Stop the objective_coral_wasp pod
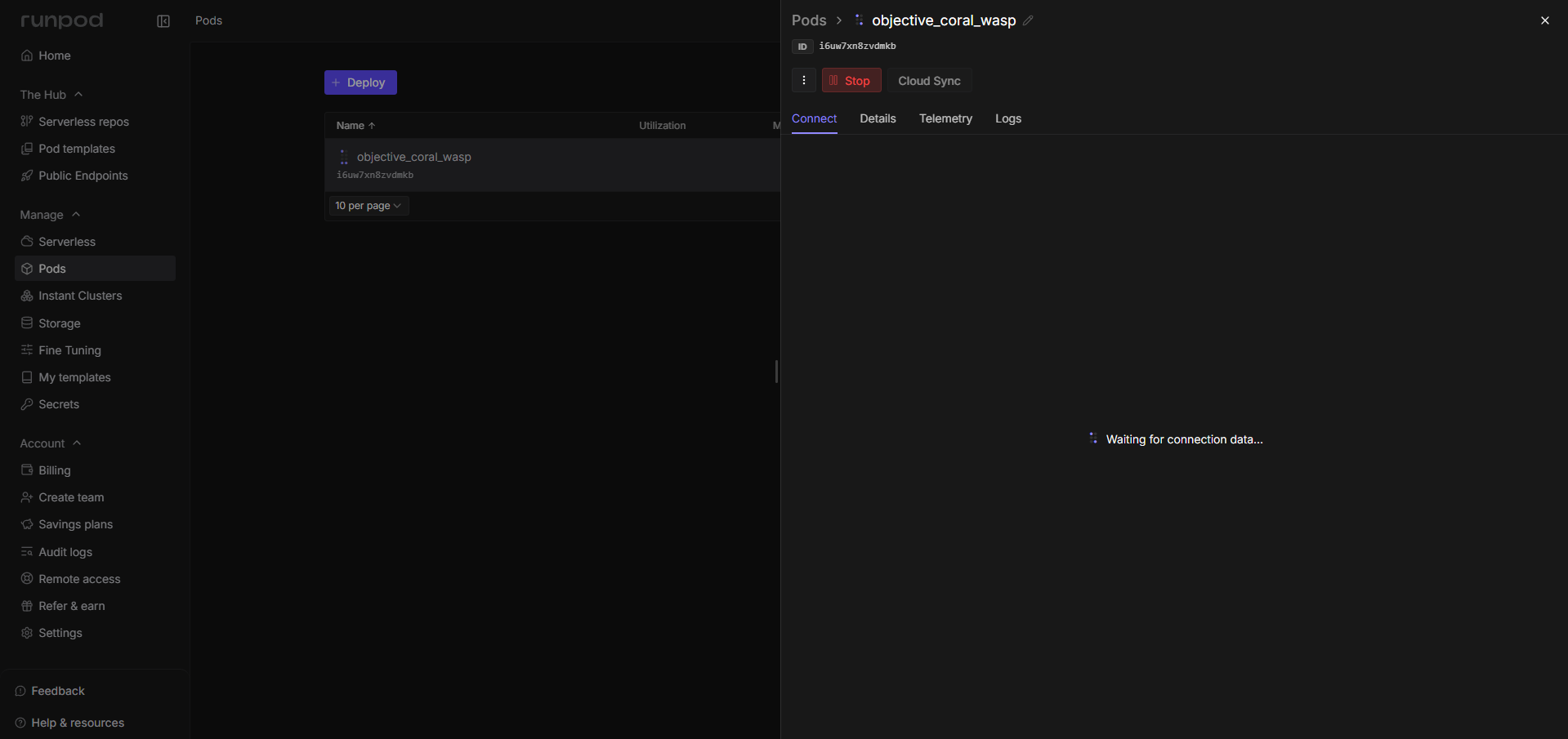 [x=851, y=80]
